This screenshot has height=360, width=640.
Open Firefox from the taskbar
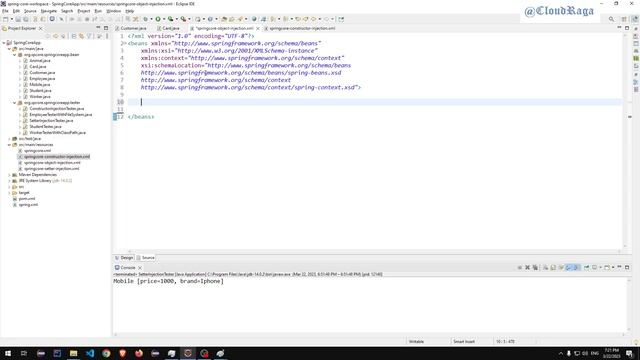point(139,353)
